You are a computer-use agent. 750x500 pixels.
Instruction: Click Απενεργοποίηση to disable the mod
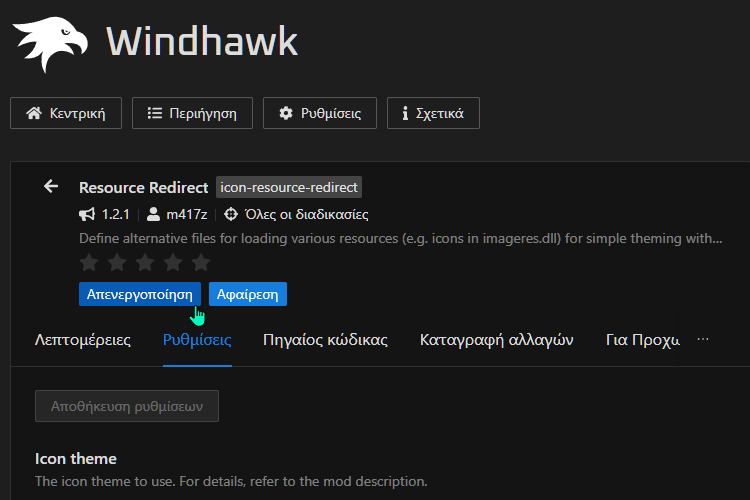coord(140,294)
